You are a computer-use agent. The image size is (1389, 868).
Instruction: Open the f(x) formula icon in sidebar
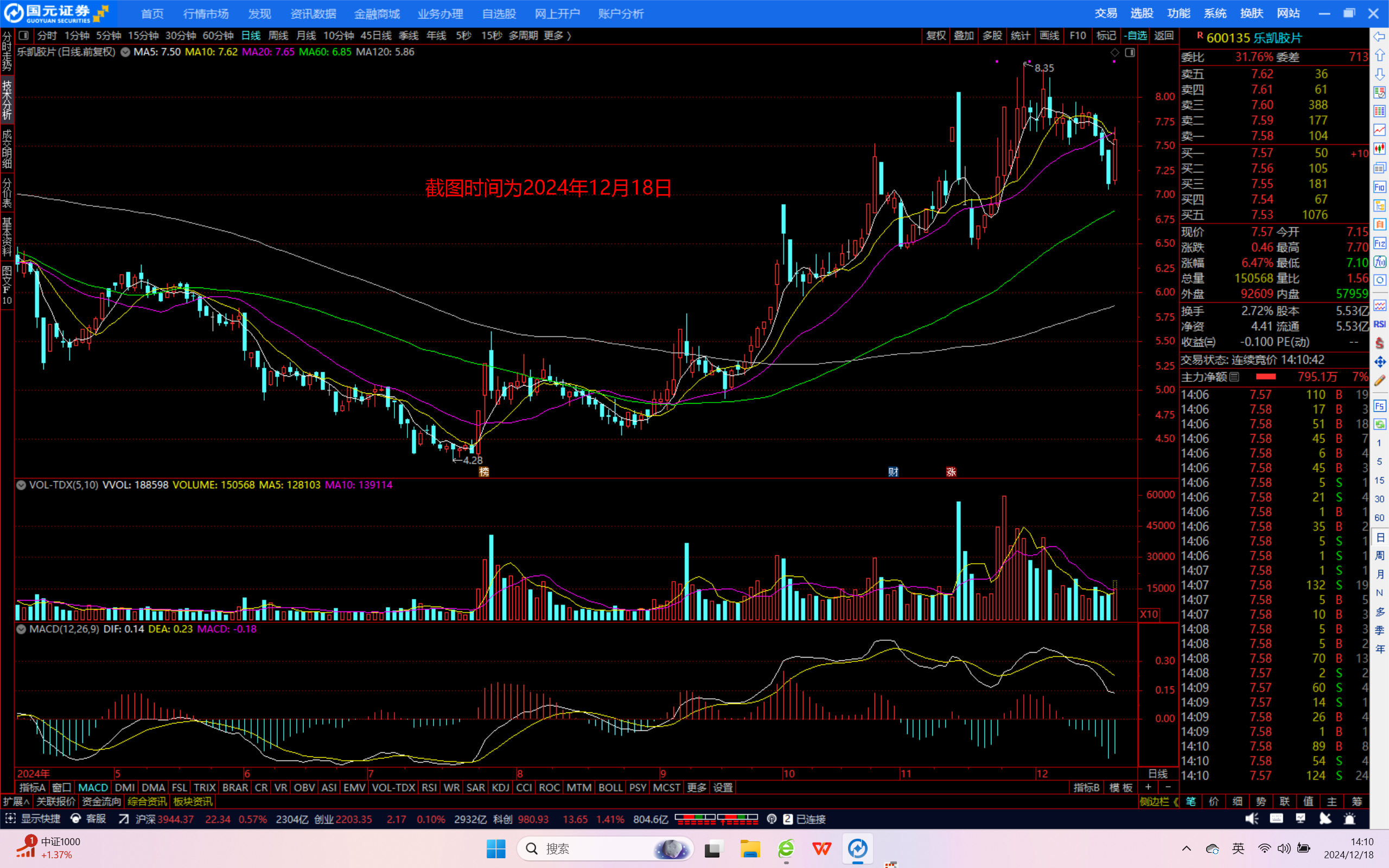[x=1379, y=262]
